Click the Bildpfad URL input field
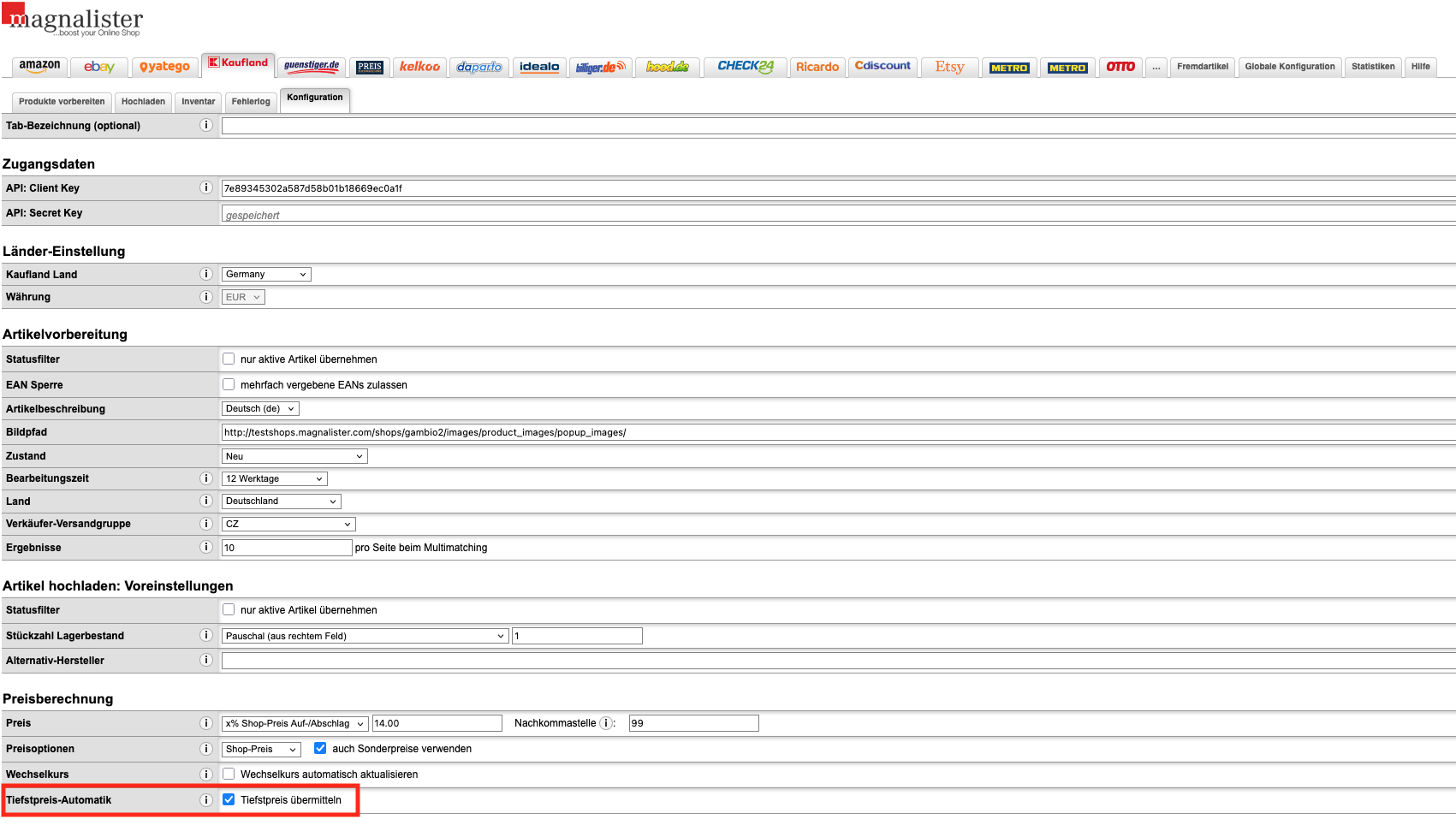 coord(770,433)
